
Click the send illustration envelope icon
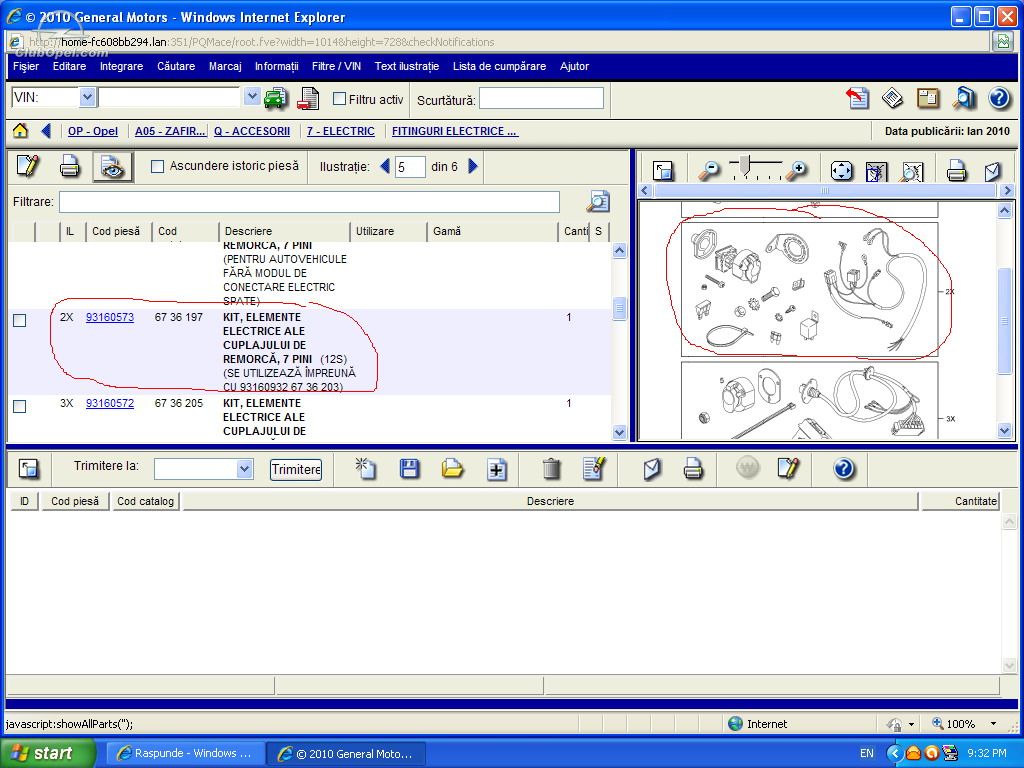(992, 170)
